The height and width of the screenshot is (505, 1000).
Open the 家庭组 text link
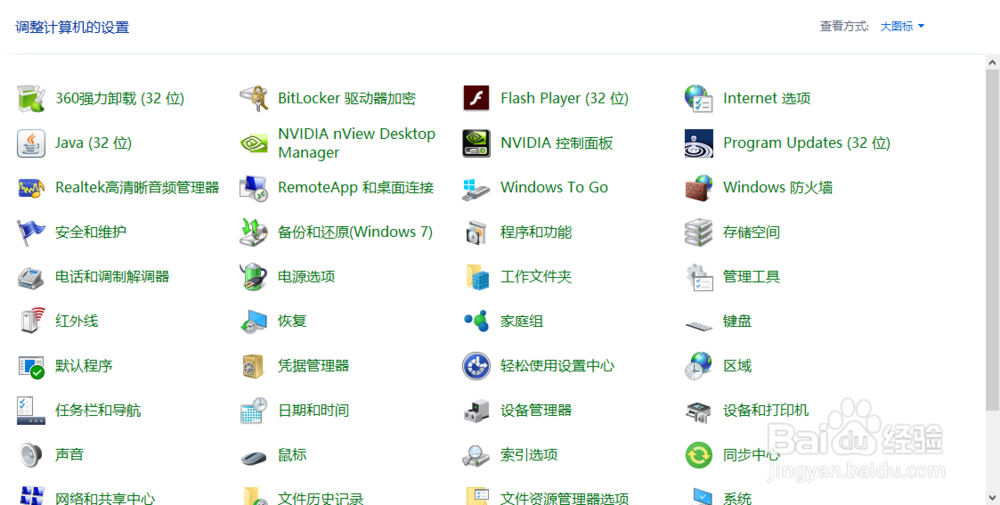[522, 321]
